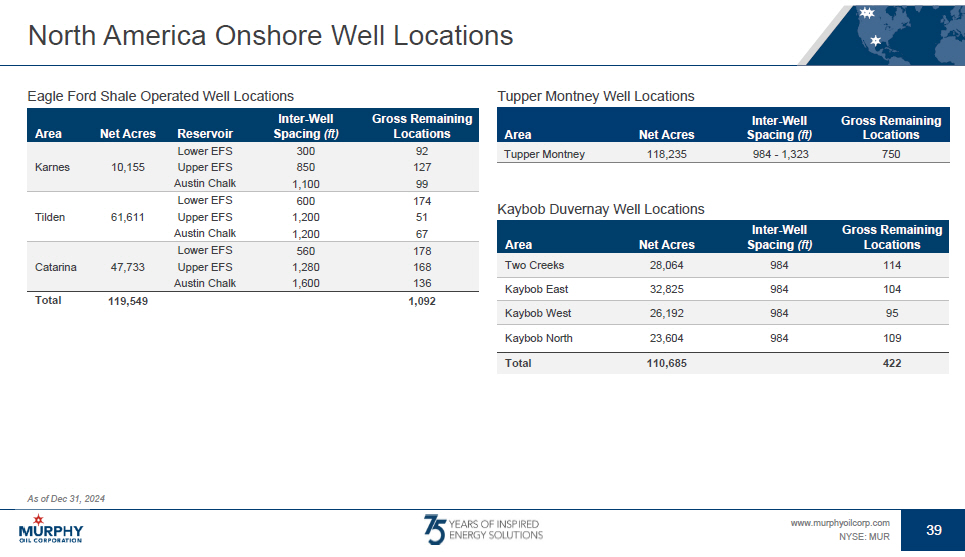The image size is (965, 557).
Task: Click the Reservoir column header in Eagle Ford table
Action: 204,134
